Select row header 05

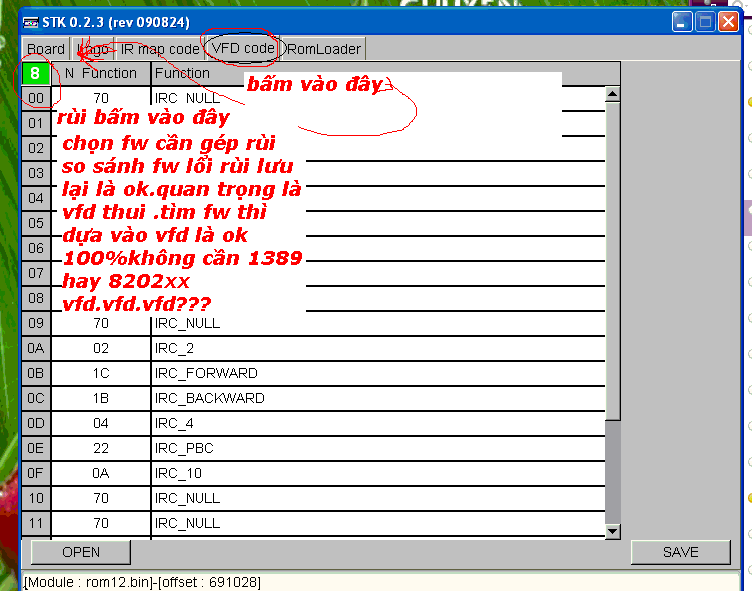(x=36, y=223)
